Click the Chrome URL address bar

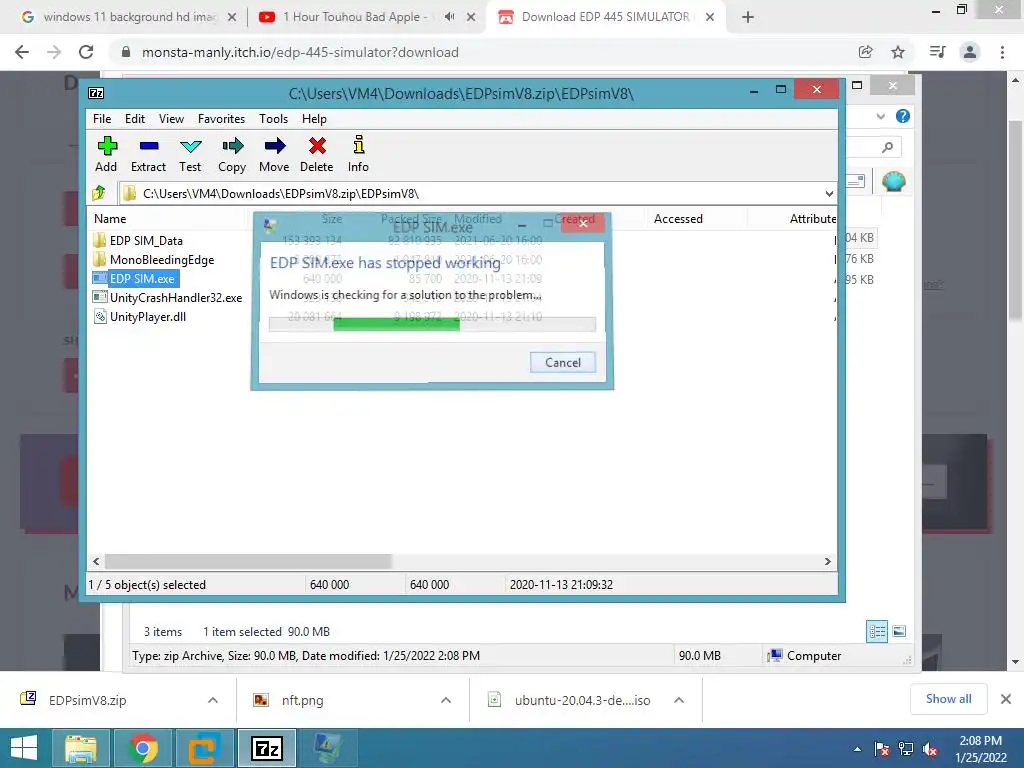click(x=483, y=52)
